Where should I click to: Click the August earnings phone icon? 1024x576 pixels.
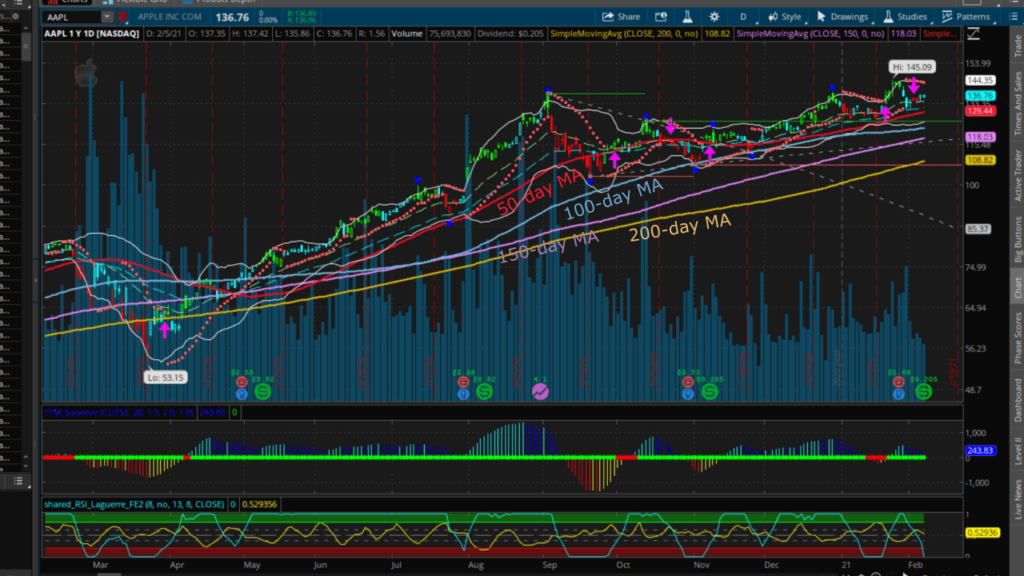[x=463, y=382]
